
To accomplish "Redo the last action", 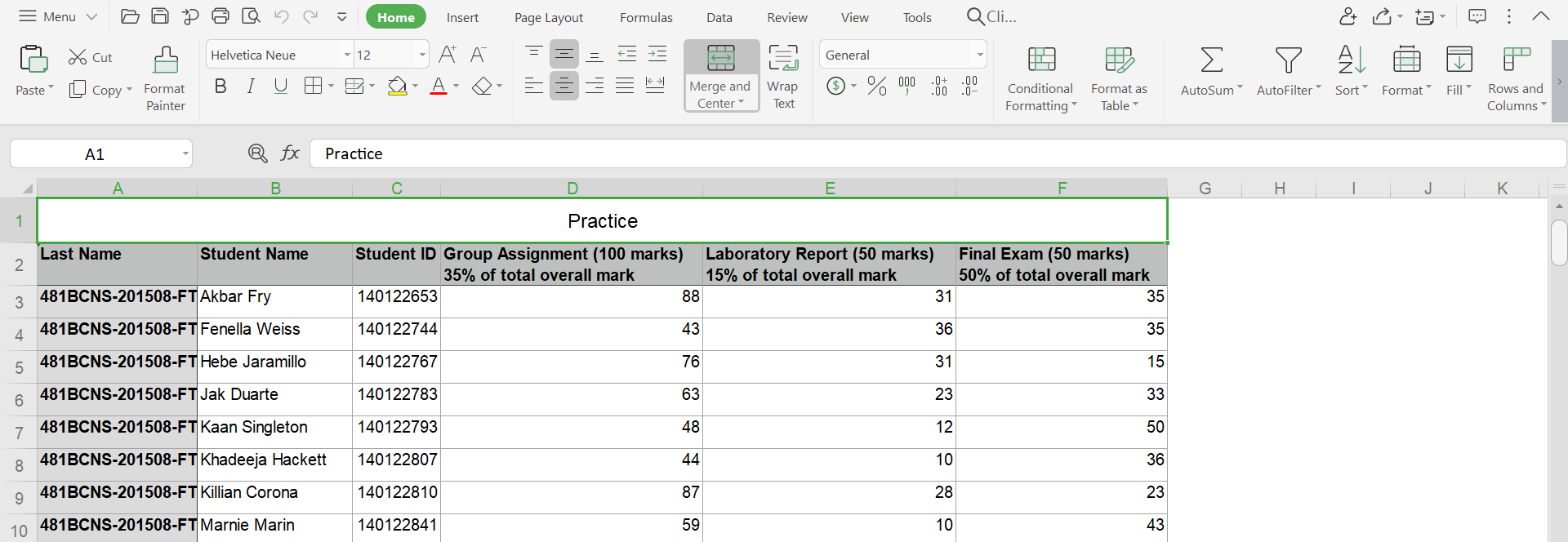I will coord(310,16).
